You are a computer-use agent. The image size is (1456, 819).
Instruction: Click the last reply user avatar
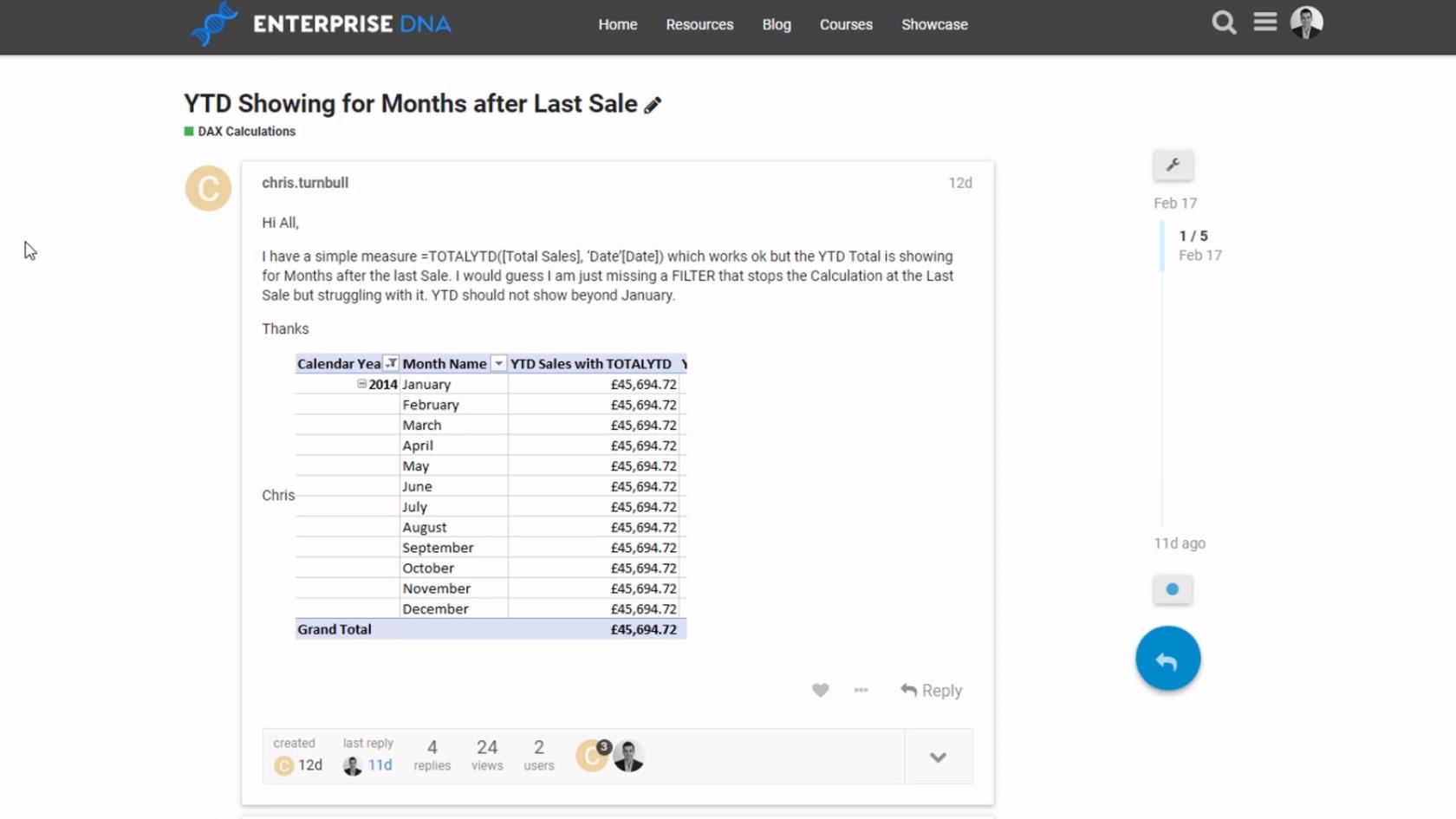[352, 766]
